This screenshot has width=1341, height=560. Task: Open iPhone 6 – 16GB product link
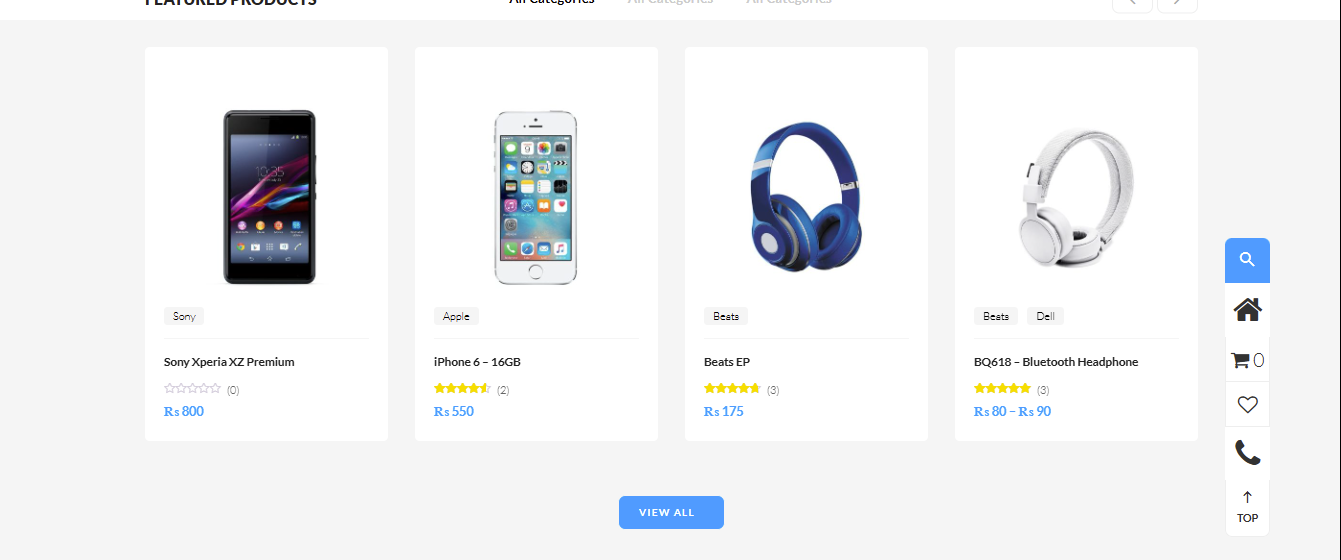click(x=477, y=362)
